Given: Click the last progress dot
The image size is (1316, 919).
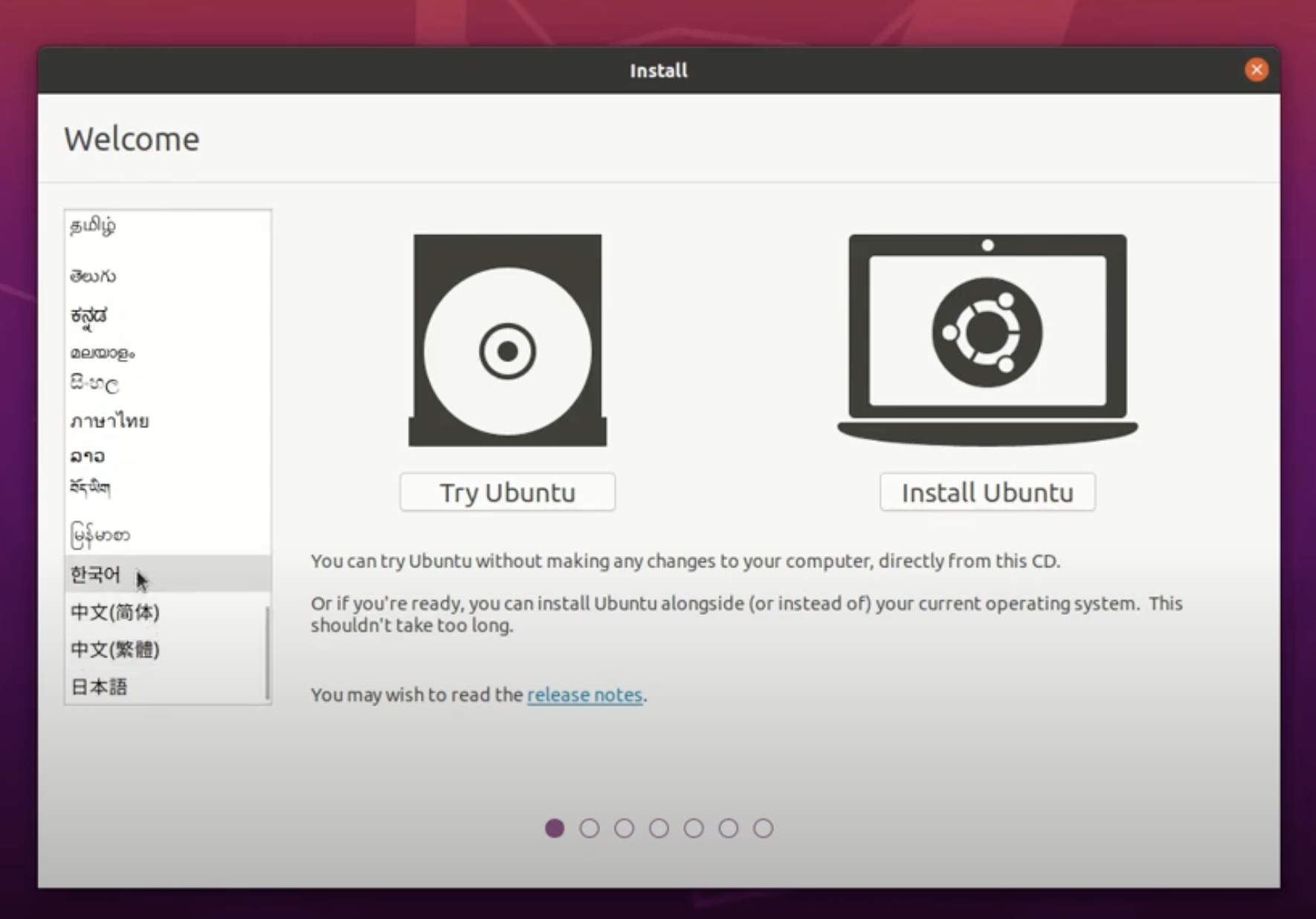Looking at the screenshot, I should 763,828.
